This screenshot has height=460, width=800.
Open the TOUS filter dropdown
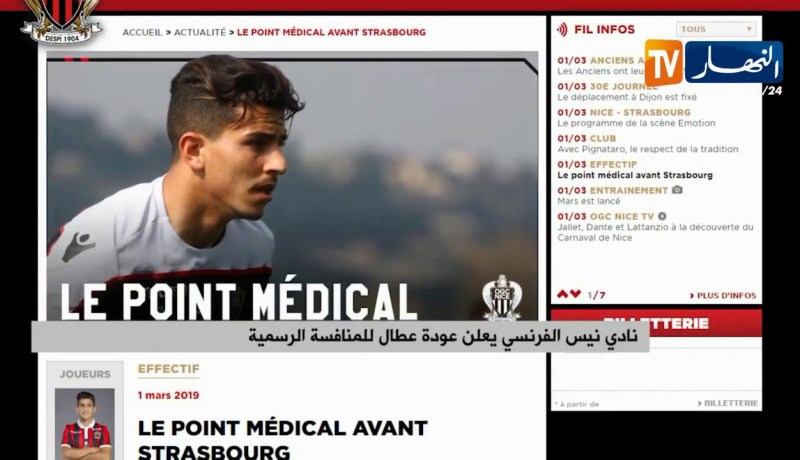(x=716, y=29)
